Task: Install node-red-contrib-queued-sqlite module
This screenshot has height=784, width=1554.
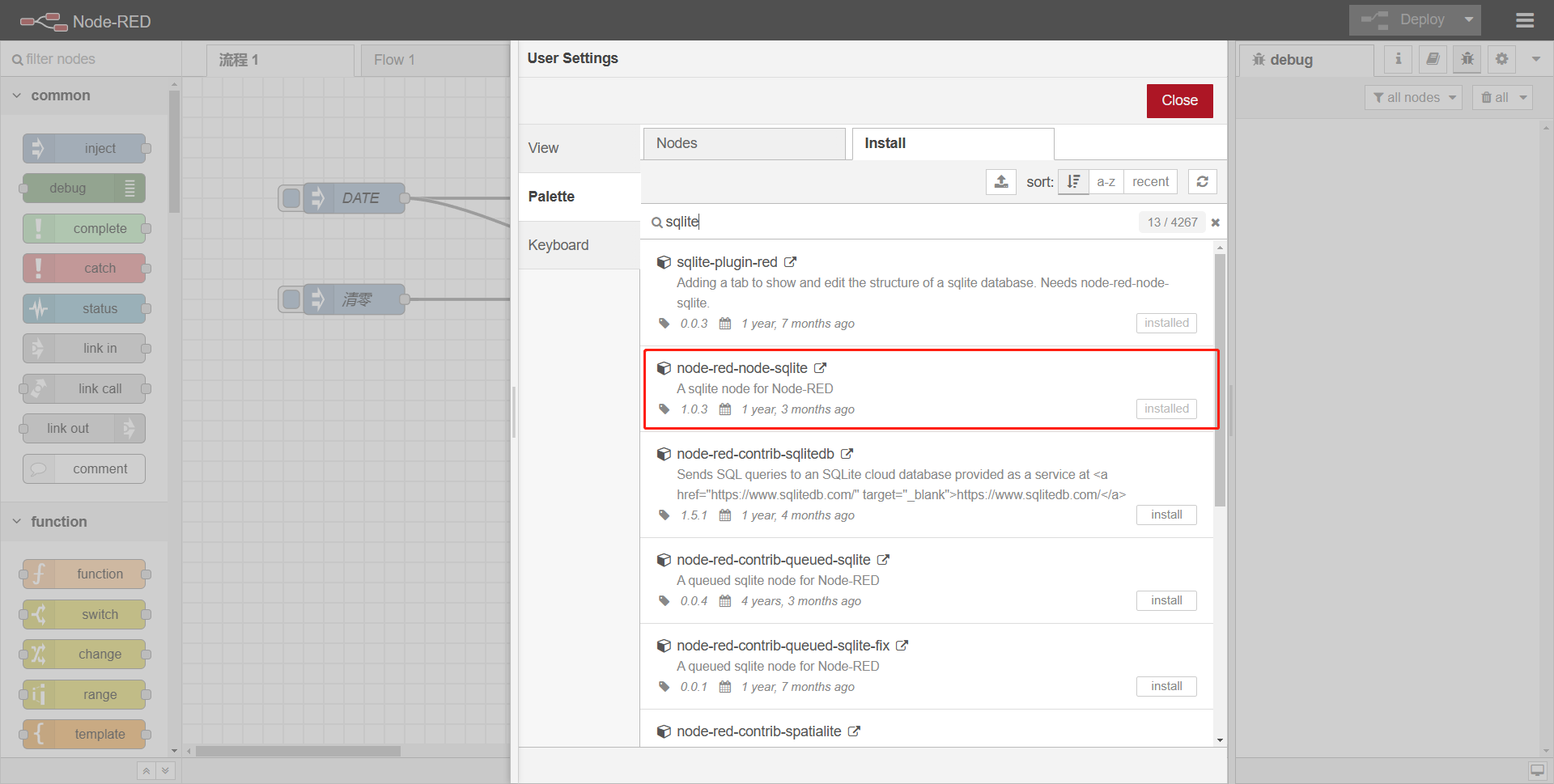Action: pos(1166,600)
